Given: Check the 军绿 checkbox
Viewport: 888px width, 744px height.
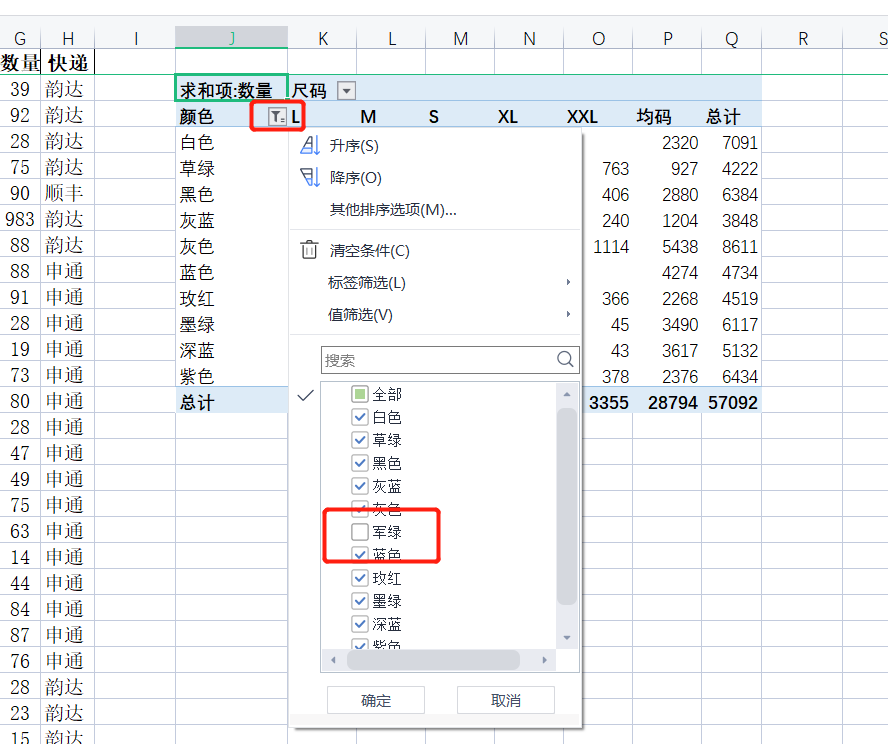Looking at the screenshot, I should pos(360,532).
